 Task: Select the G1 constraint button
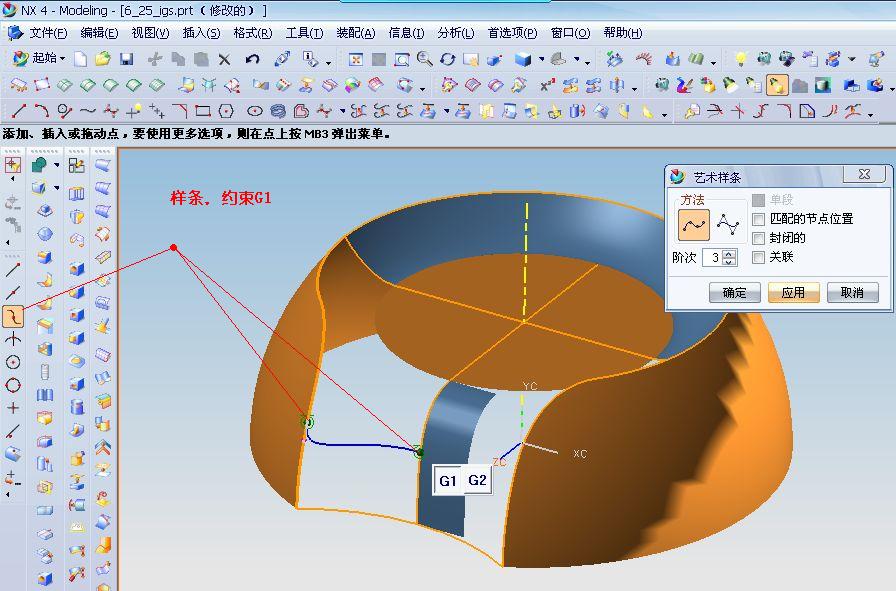pos(448,481)
